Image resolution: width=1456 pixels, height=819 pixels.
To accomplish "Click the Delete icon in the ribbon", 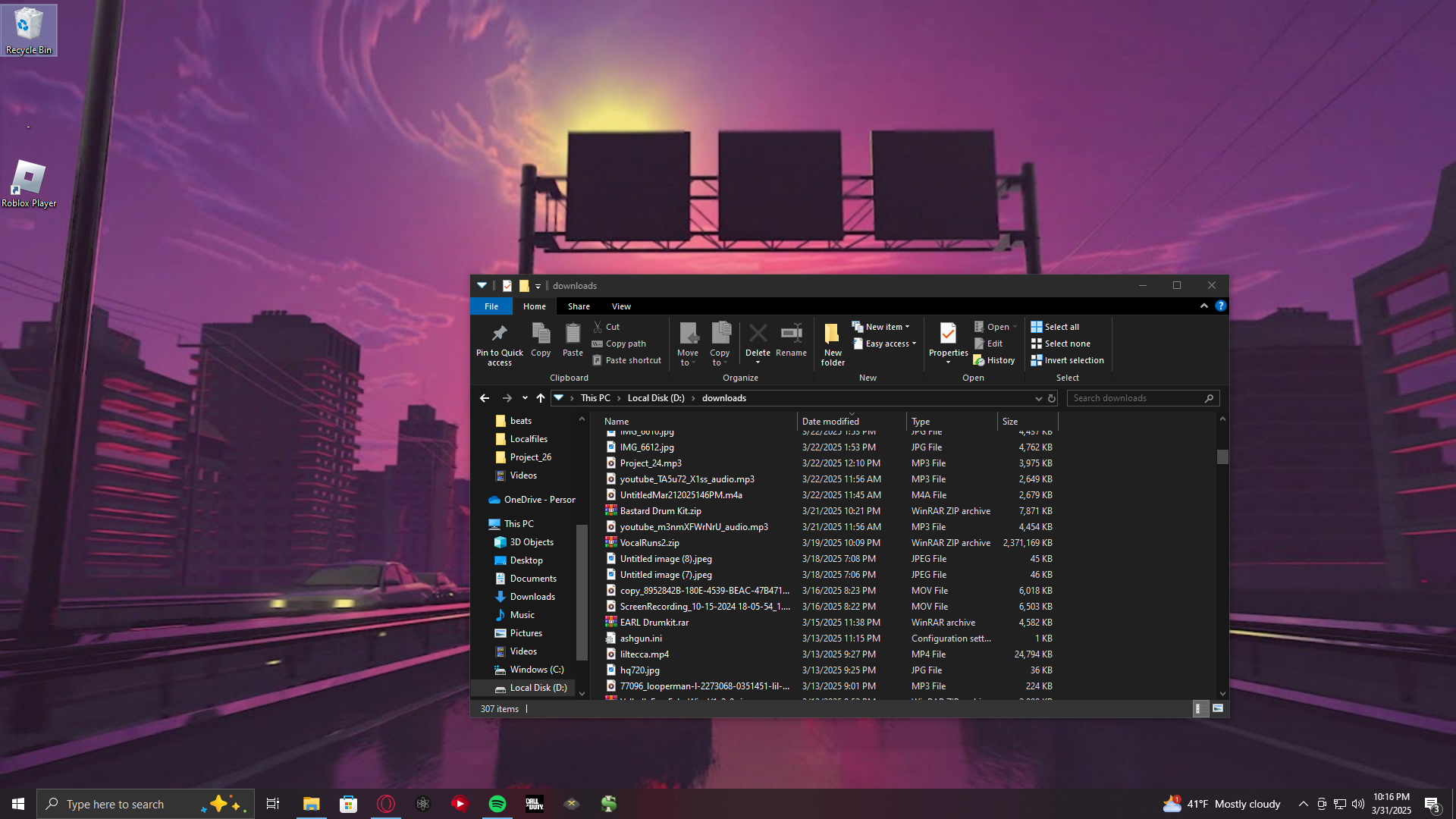I will click(757, 334).
